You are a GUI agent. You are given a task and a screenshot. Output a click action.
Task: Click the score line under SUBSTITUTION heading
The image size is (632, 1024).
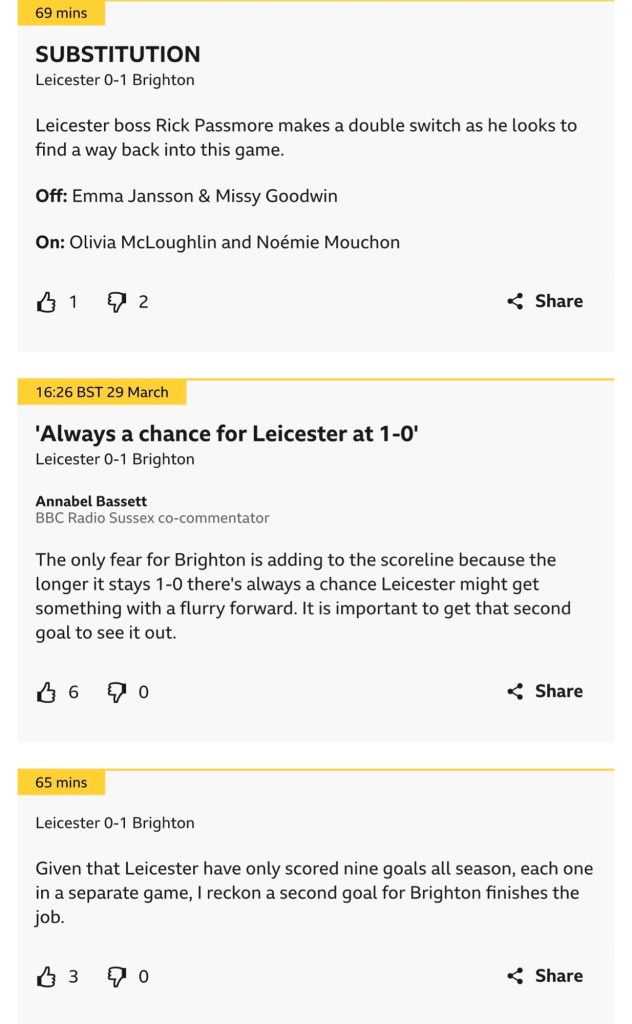(x=115, y=80)
